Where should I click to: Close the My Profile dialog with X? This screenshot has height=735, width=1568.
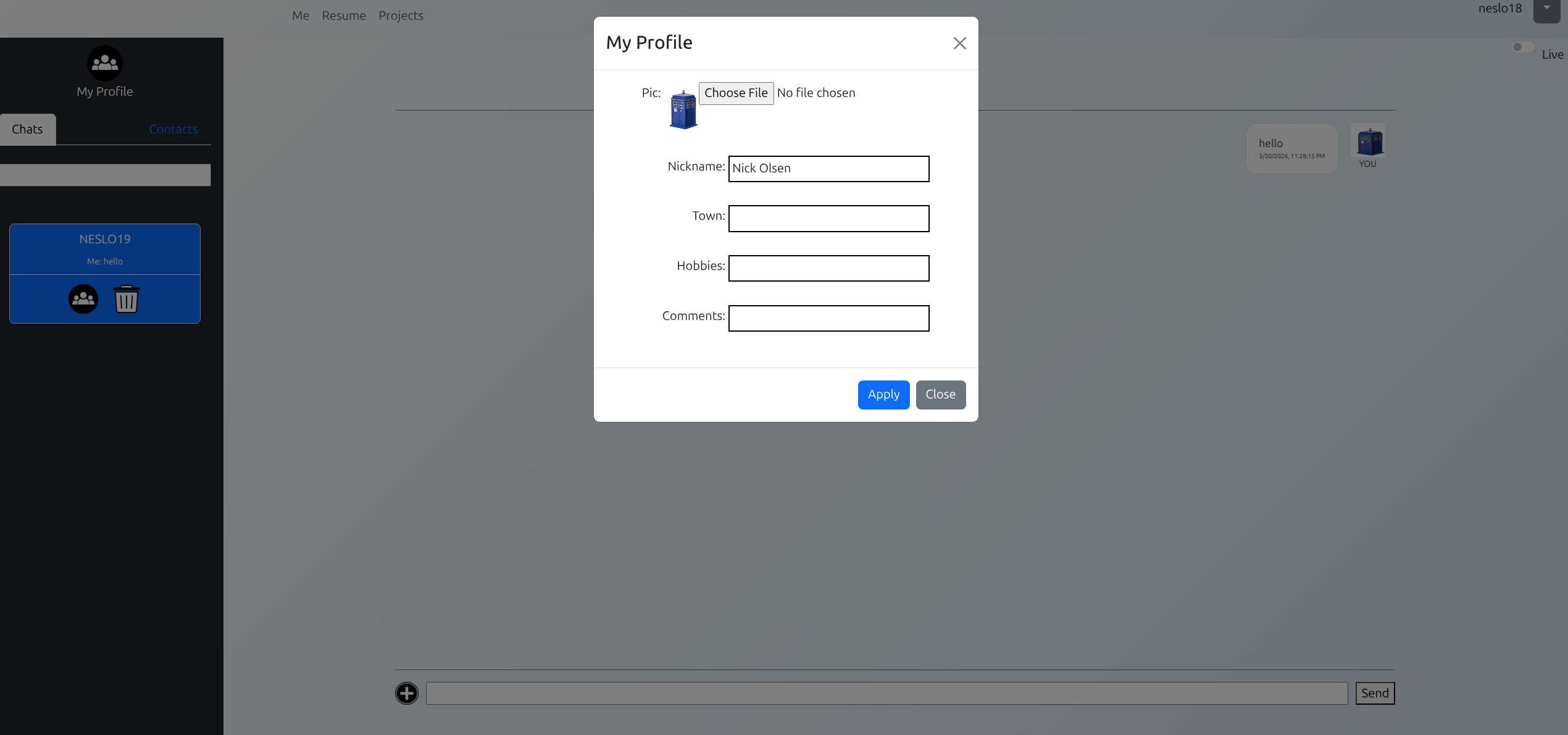point(959,43)
